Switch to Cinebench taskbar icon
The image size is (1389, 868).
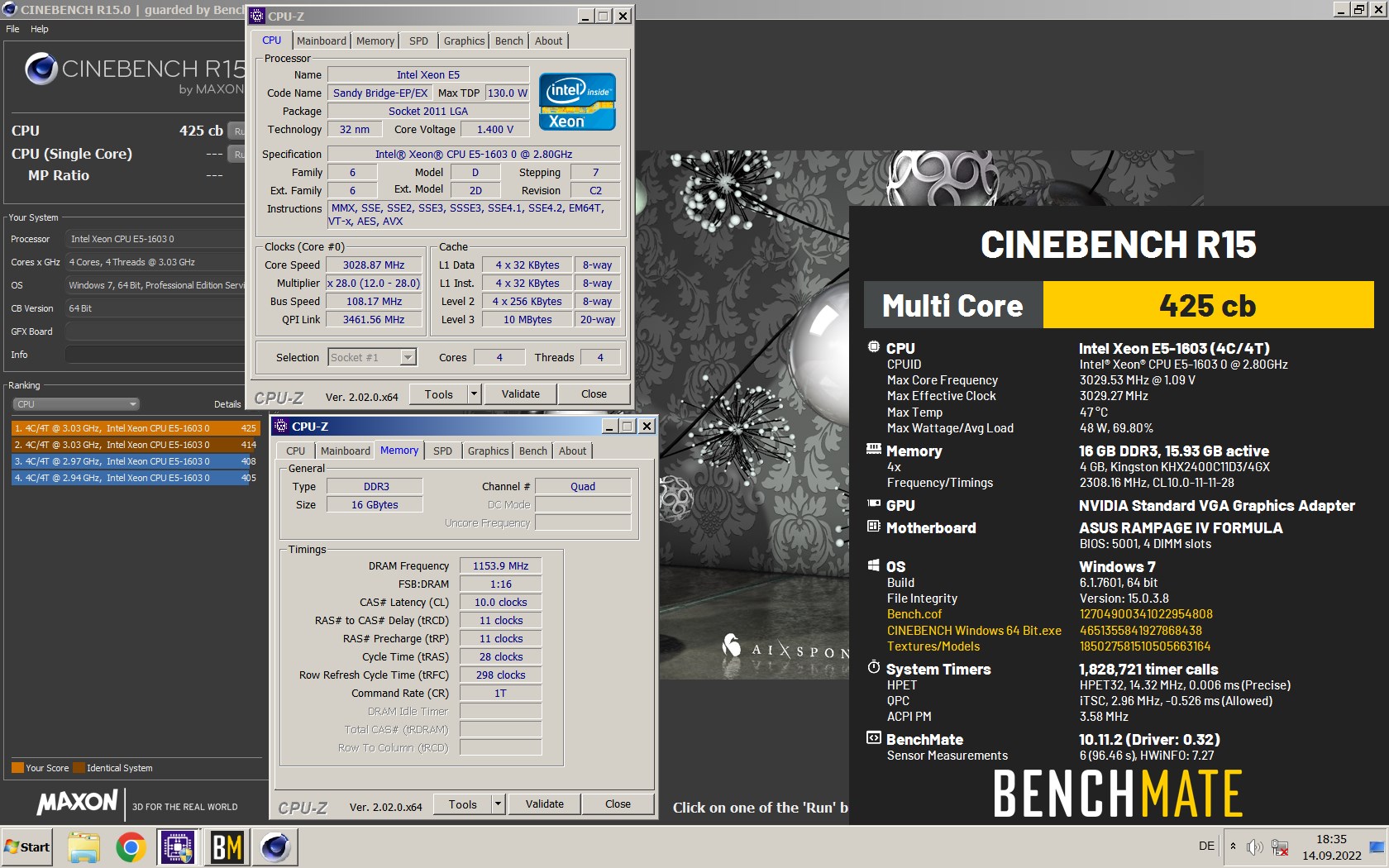[275, 847]
